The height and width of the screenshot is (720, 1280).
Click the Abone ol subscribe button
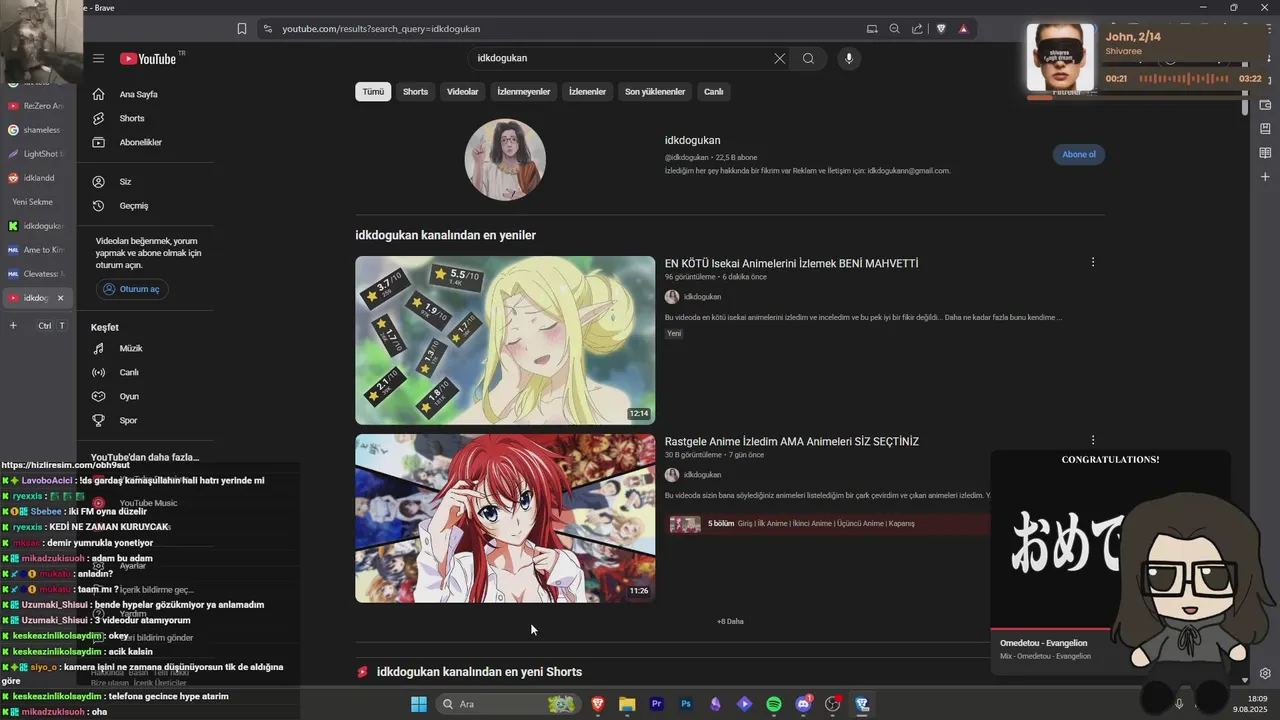(1078, 154)
